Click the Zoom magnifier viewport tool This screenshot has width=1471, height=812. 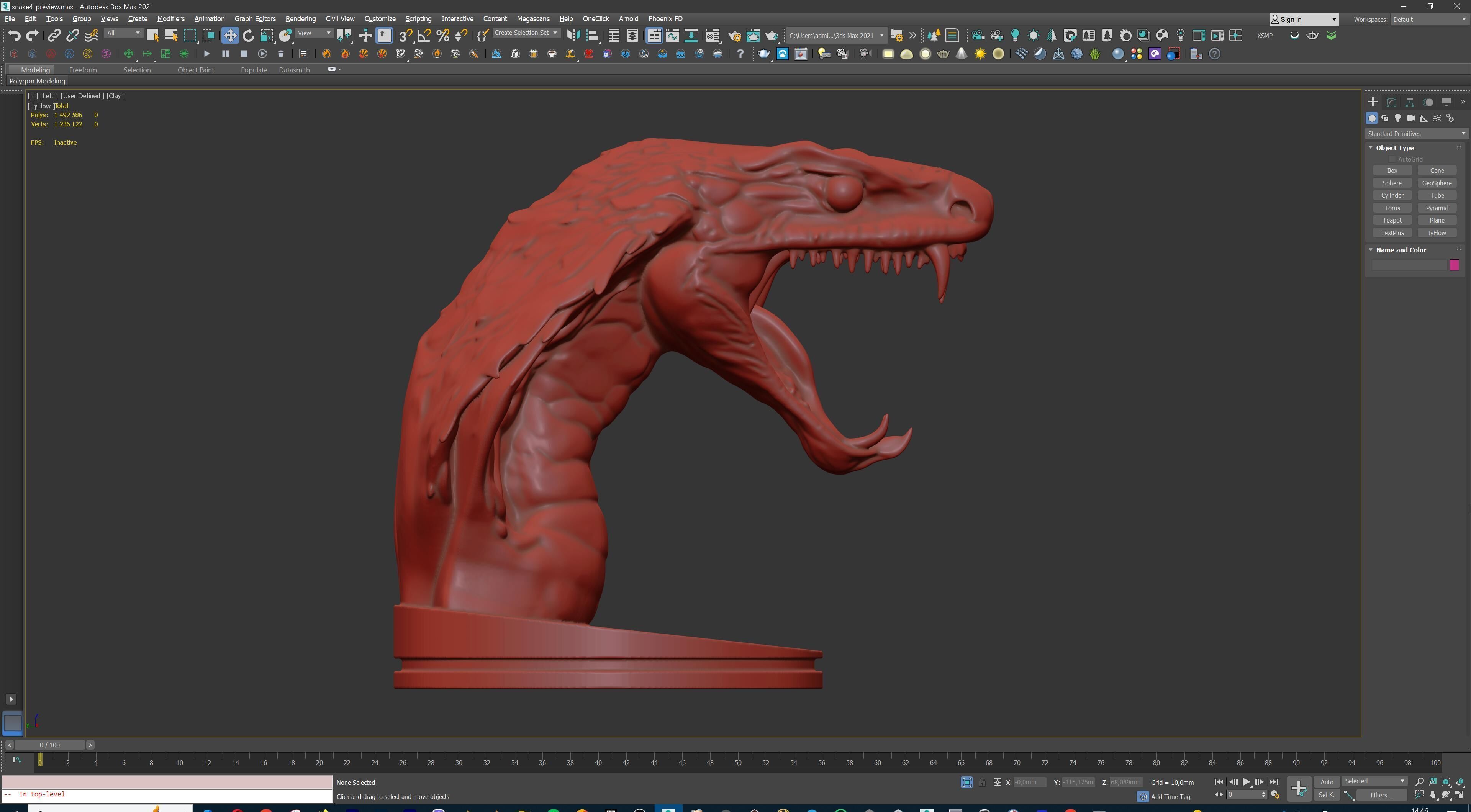tap(1420, 782)
